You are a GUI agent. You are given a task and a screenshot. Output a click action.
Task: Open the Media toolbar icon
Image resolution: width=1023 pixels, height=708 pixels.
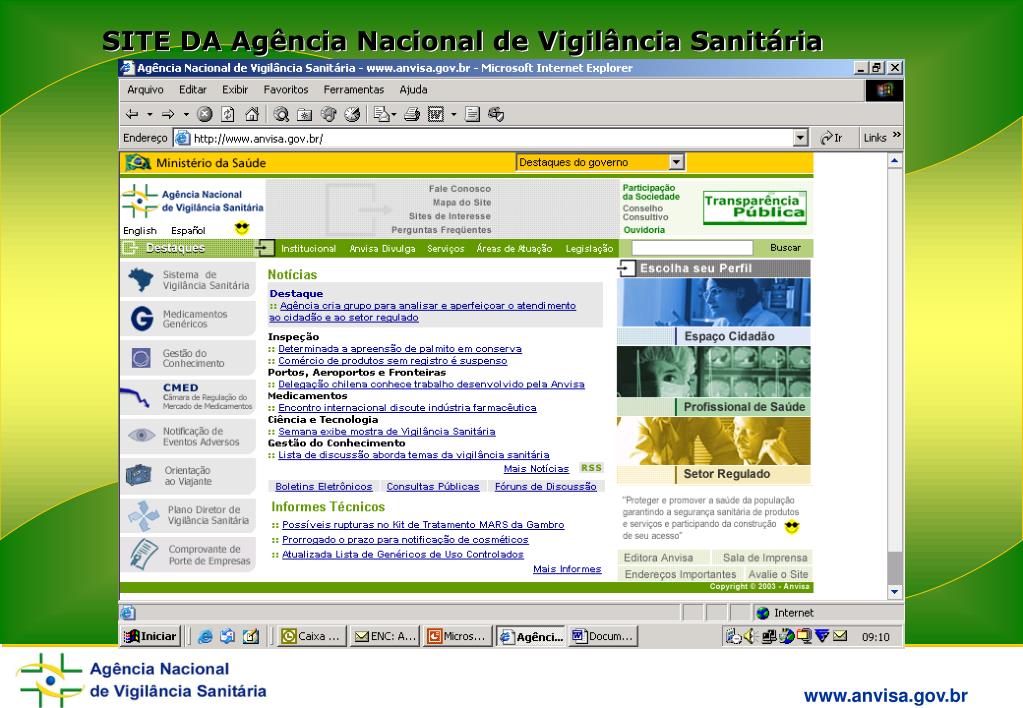click(x=328, y=115)
